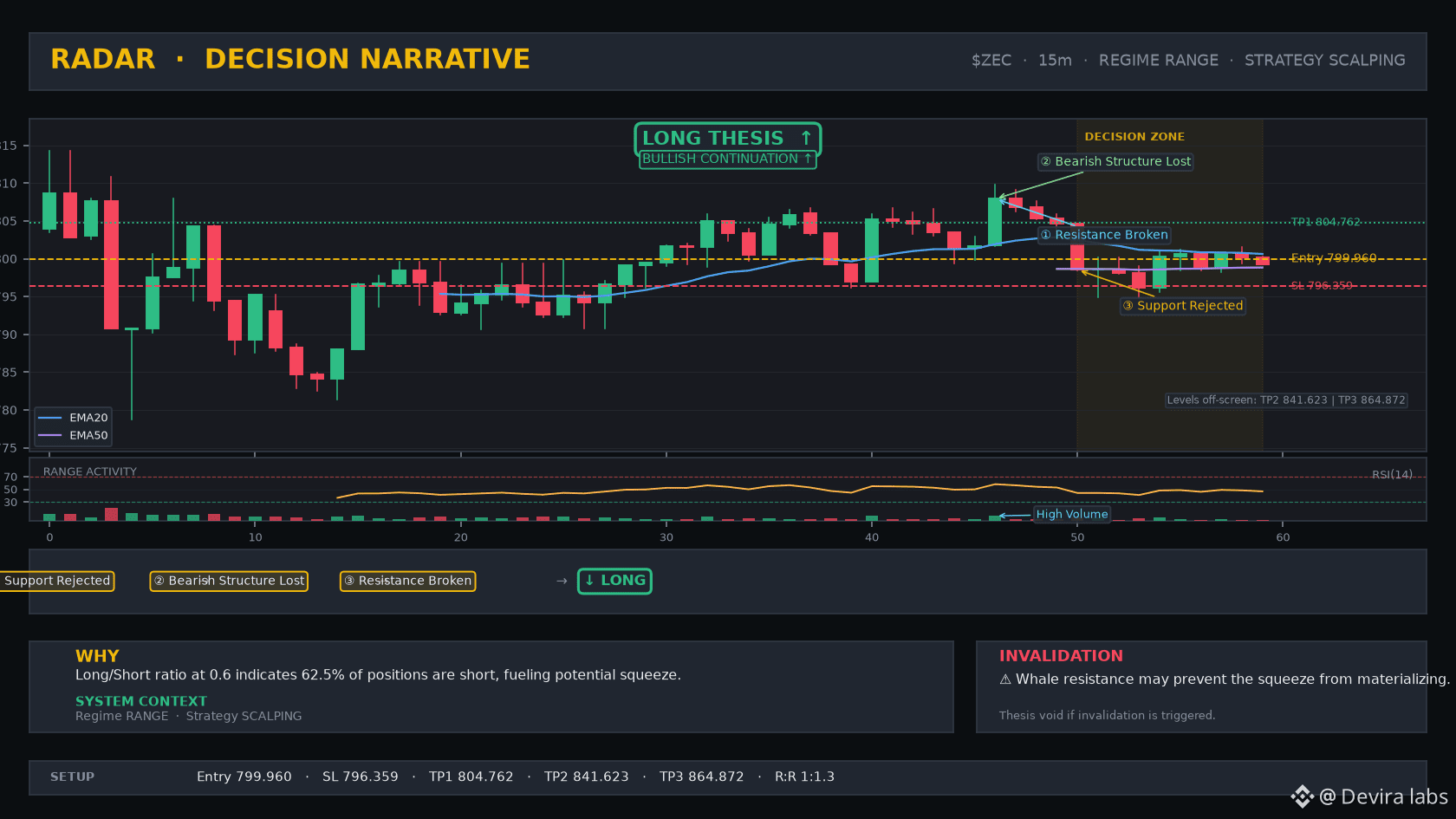
Task: Click the R:R 1:1.3 value
Action: click(x=804, y=777)
